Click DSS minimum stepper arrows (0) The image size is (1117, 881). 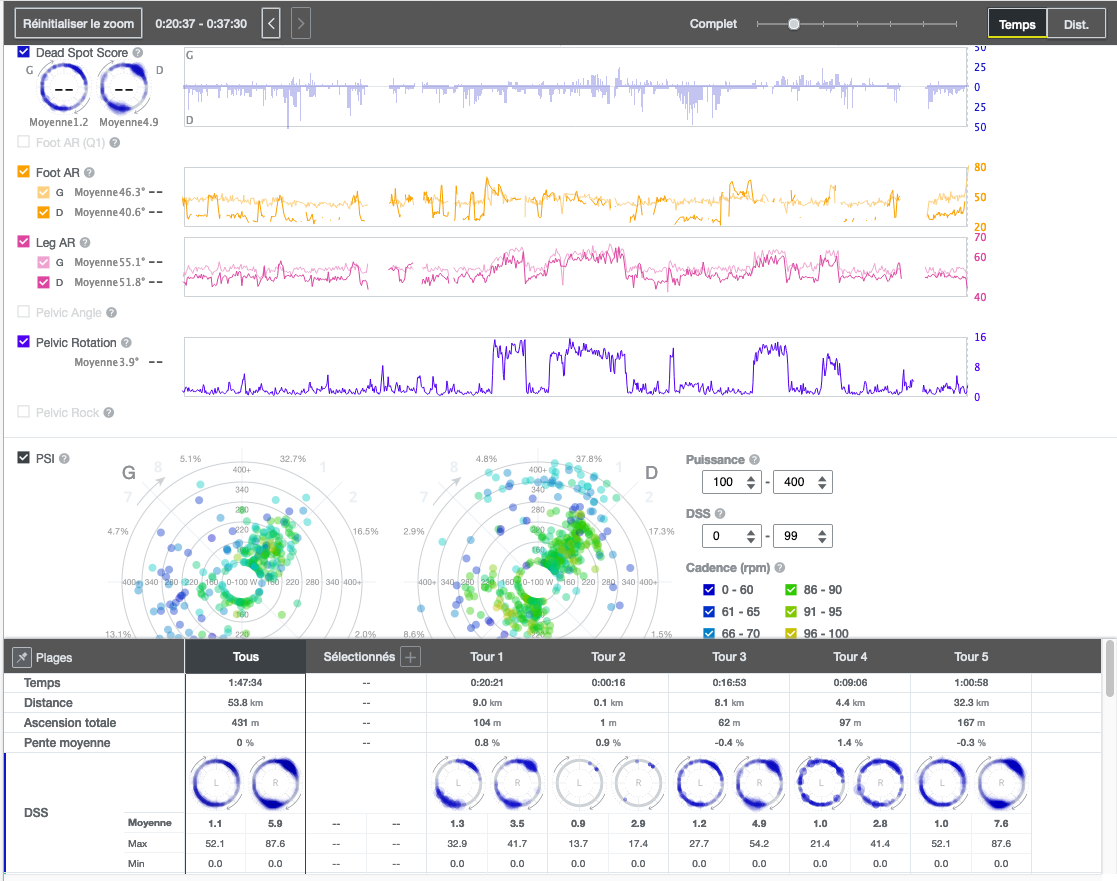(x=751, y=536)
